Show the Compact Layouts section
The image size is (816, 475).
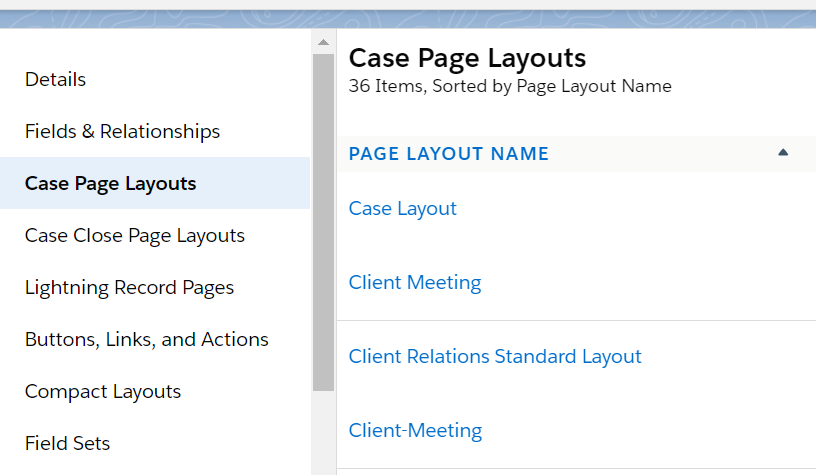pos(103,391)
